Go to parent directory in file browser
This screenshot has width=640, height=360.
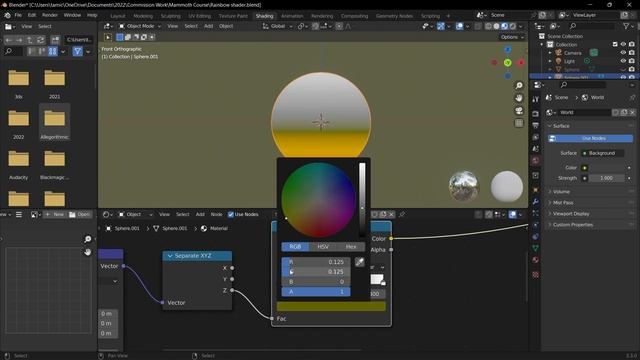30,40
